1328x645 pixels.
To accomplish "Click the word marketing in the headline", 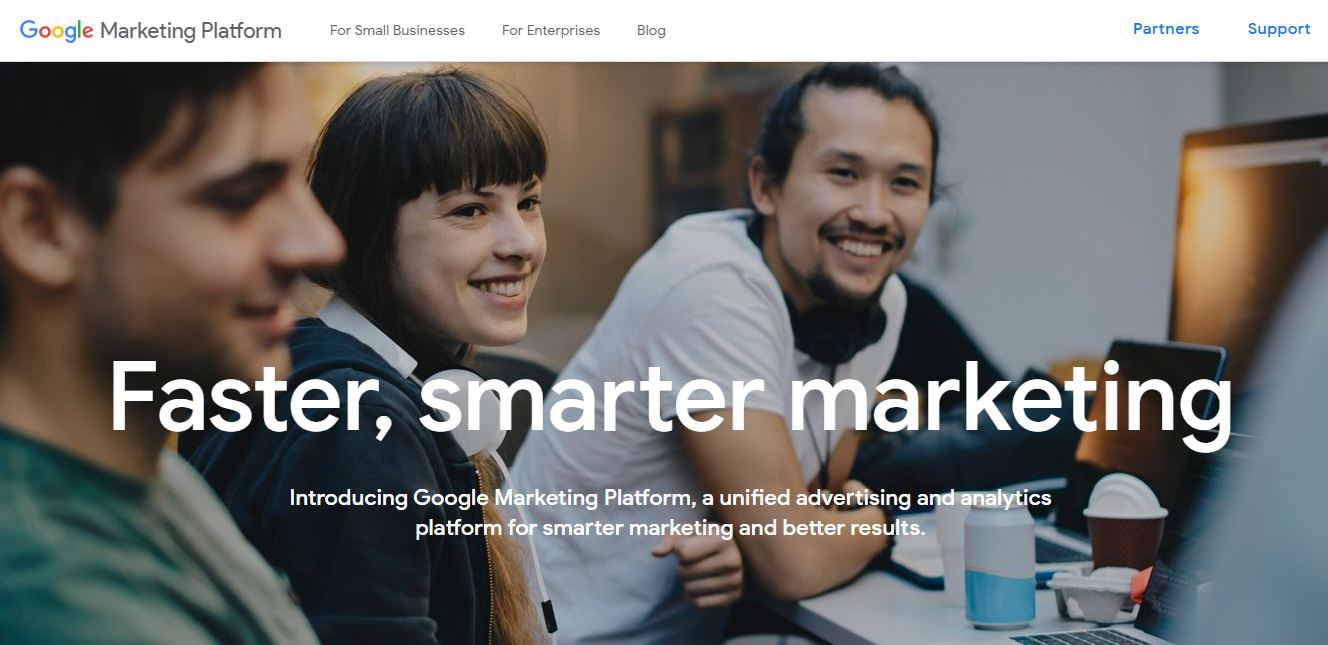I will coord(1011,402).
